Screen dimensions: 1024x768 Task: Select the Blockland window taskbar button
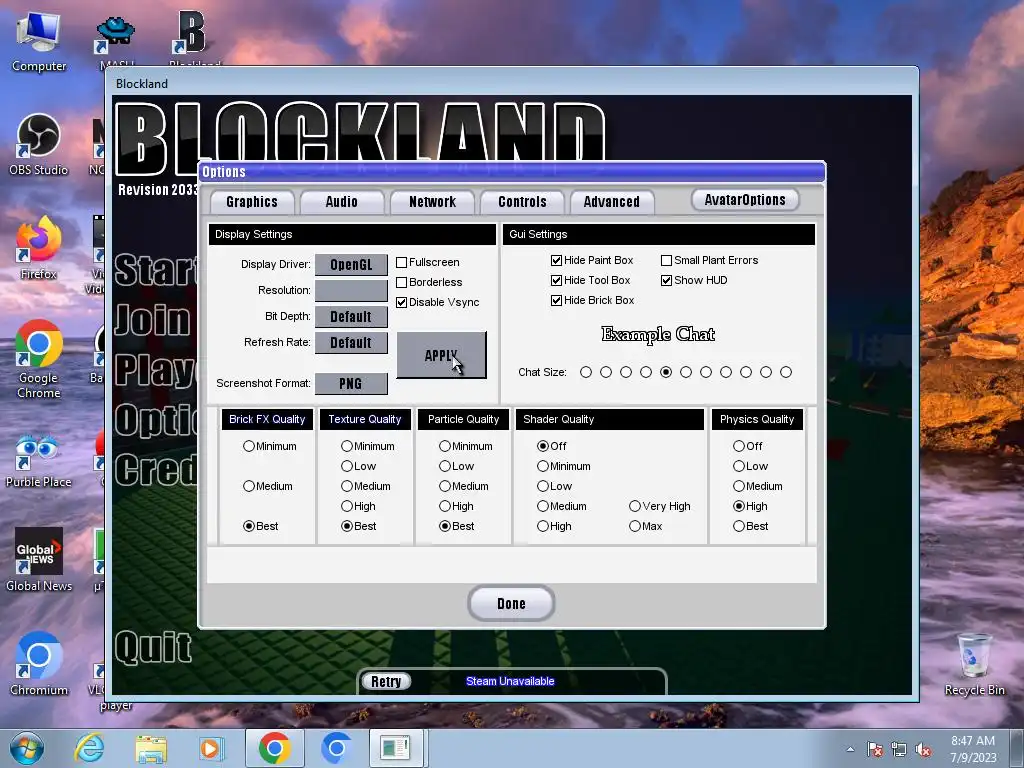396,748
